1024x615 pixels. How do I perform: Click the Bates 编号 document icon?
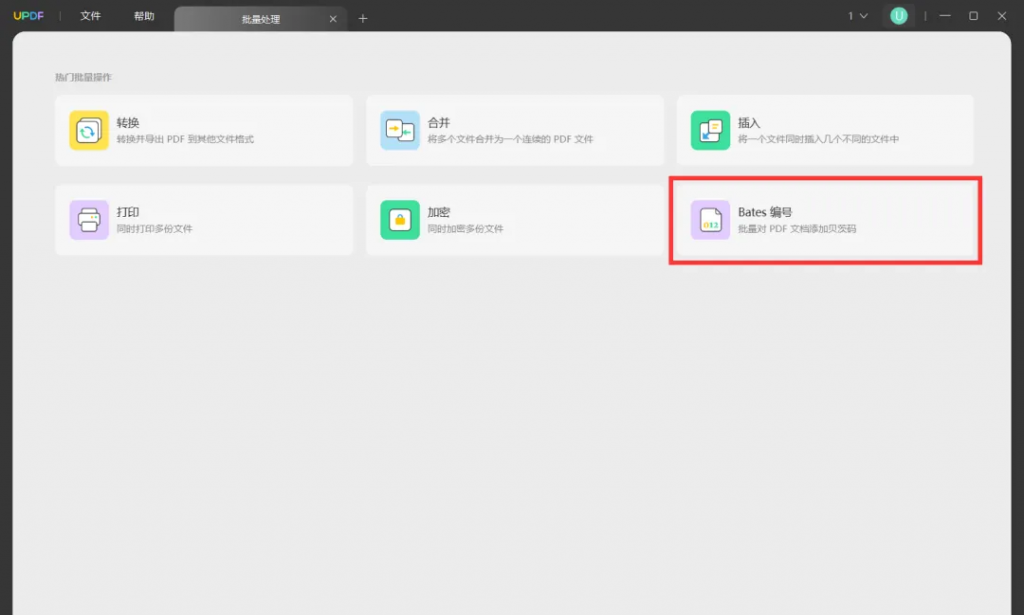711,220
